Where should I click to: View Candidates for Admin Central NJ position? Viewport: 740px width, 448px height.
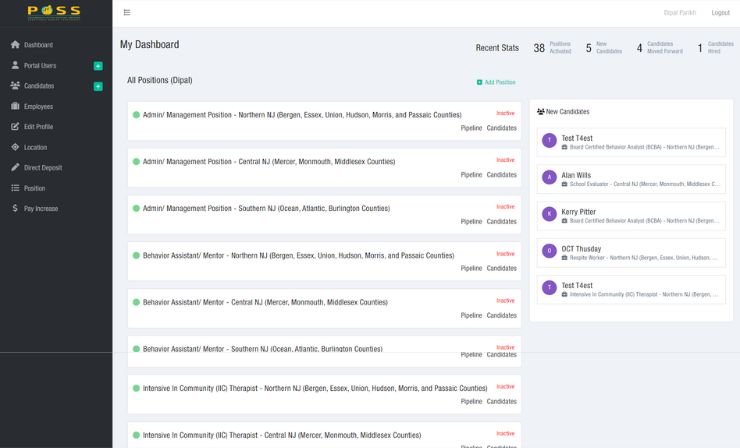coord(502,175)
